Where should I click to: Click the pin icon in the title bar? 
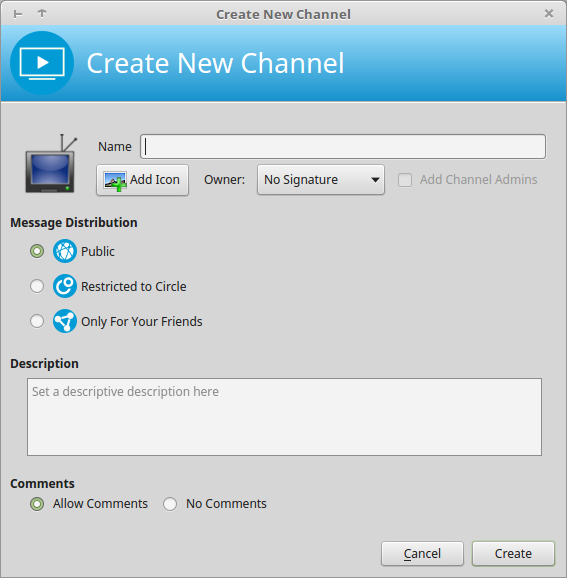18,14
